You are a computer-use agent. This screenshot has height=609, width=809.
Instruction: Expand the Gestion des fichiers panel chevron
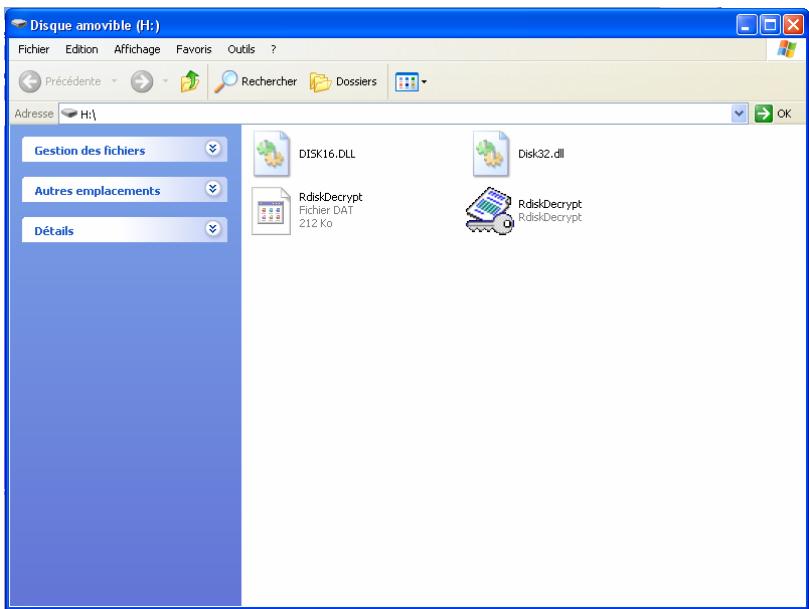(x=213, y=149)
